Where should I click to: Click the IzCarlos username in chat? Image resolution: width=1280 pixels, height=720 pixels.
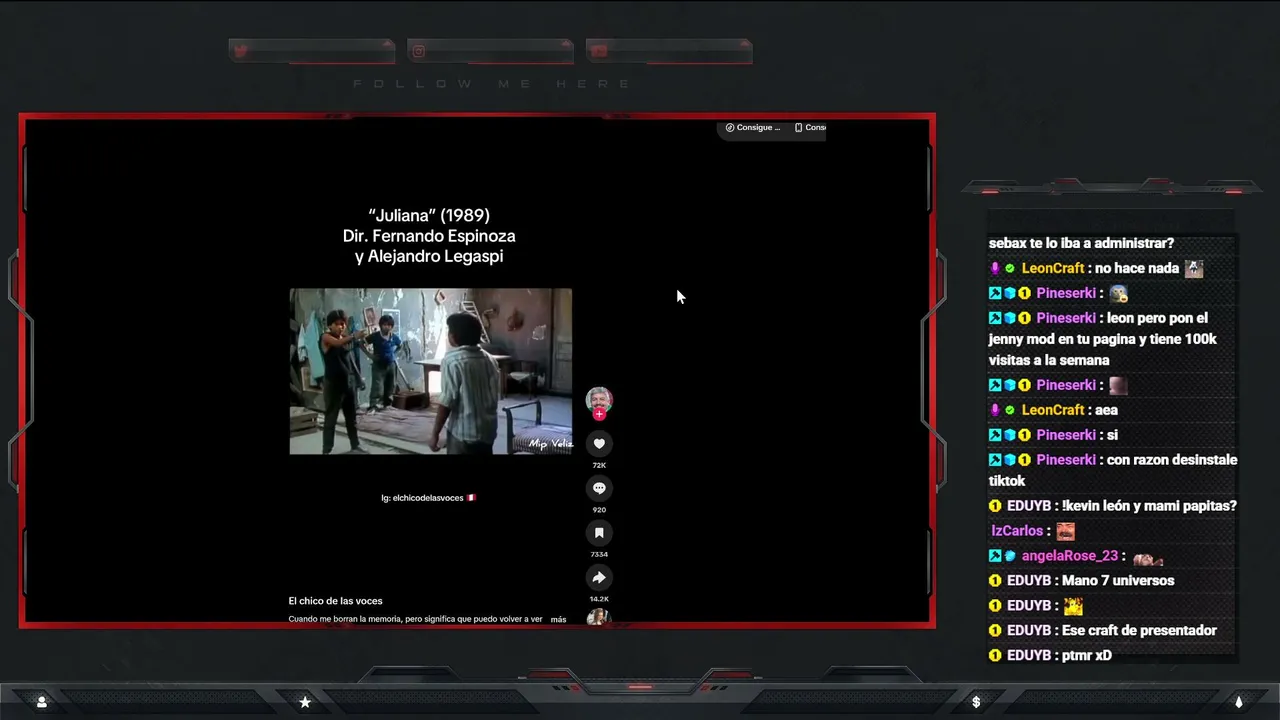coord(1017,531)
